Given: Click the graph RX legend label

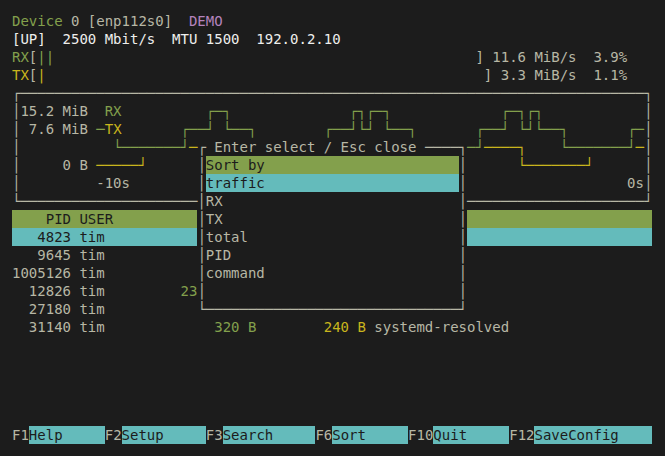Looking at the screenshot, I should pyautogui.click(x=113, y=112).
